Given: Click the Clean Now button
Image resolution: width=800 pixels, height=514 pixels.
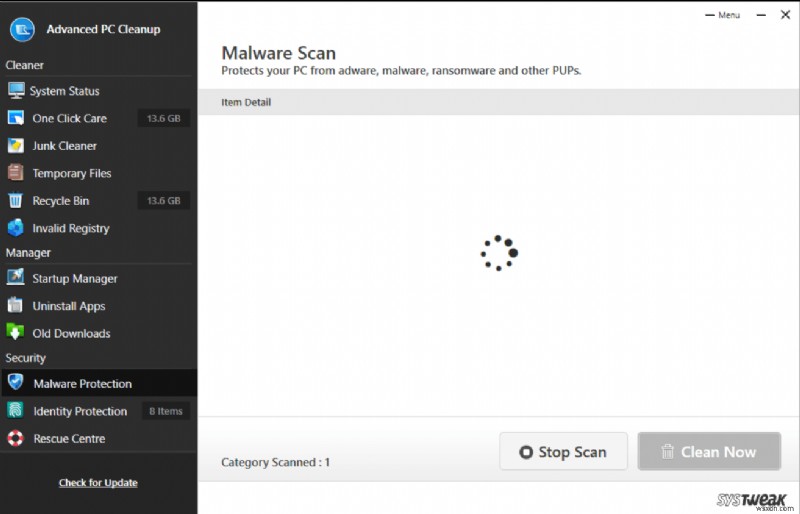Looking at the screenshot, I should tap(710, 452).
